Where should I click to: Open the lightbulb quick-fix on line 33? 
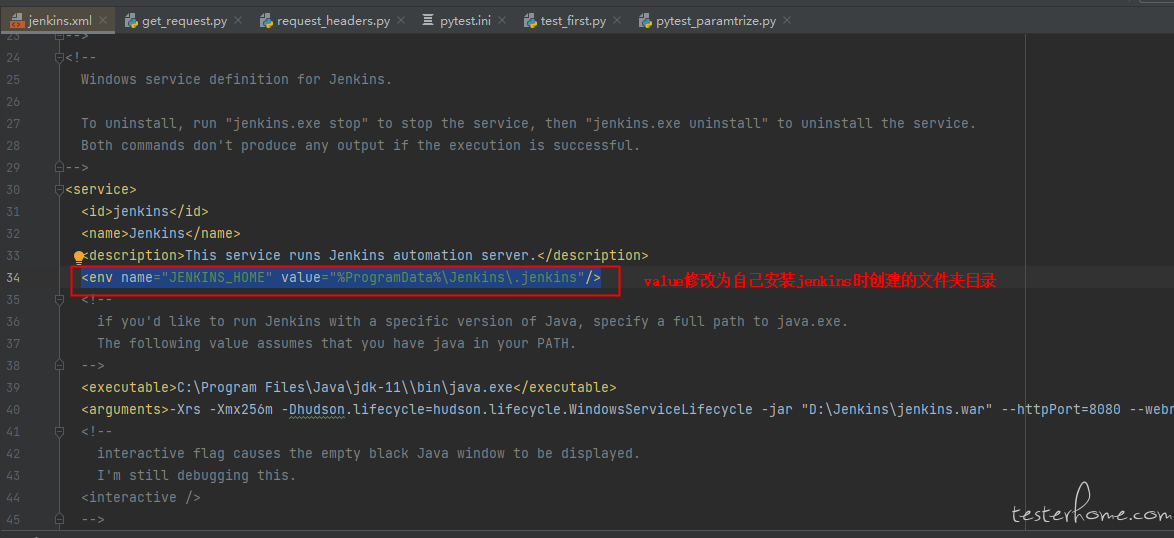(79, 256)
